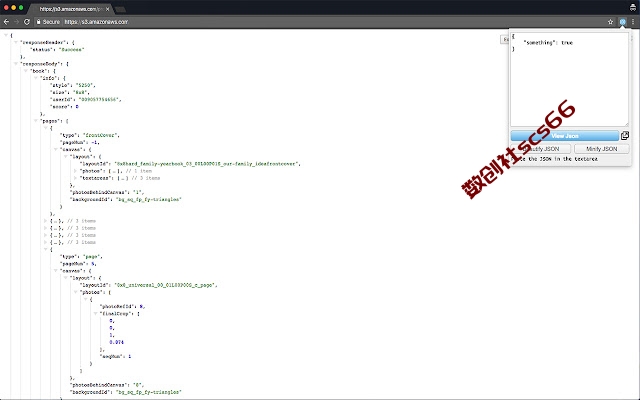Click the Beautify JSON button
The image size is (640, 400).
pos(541,149)
